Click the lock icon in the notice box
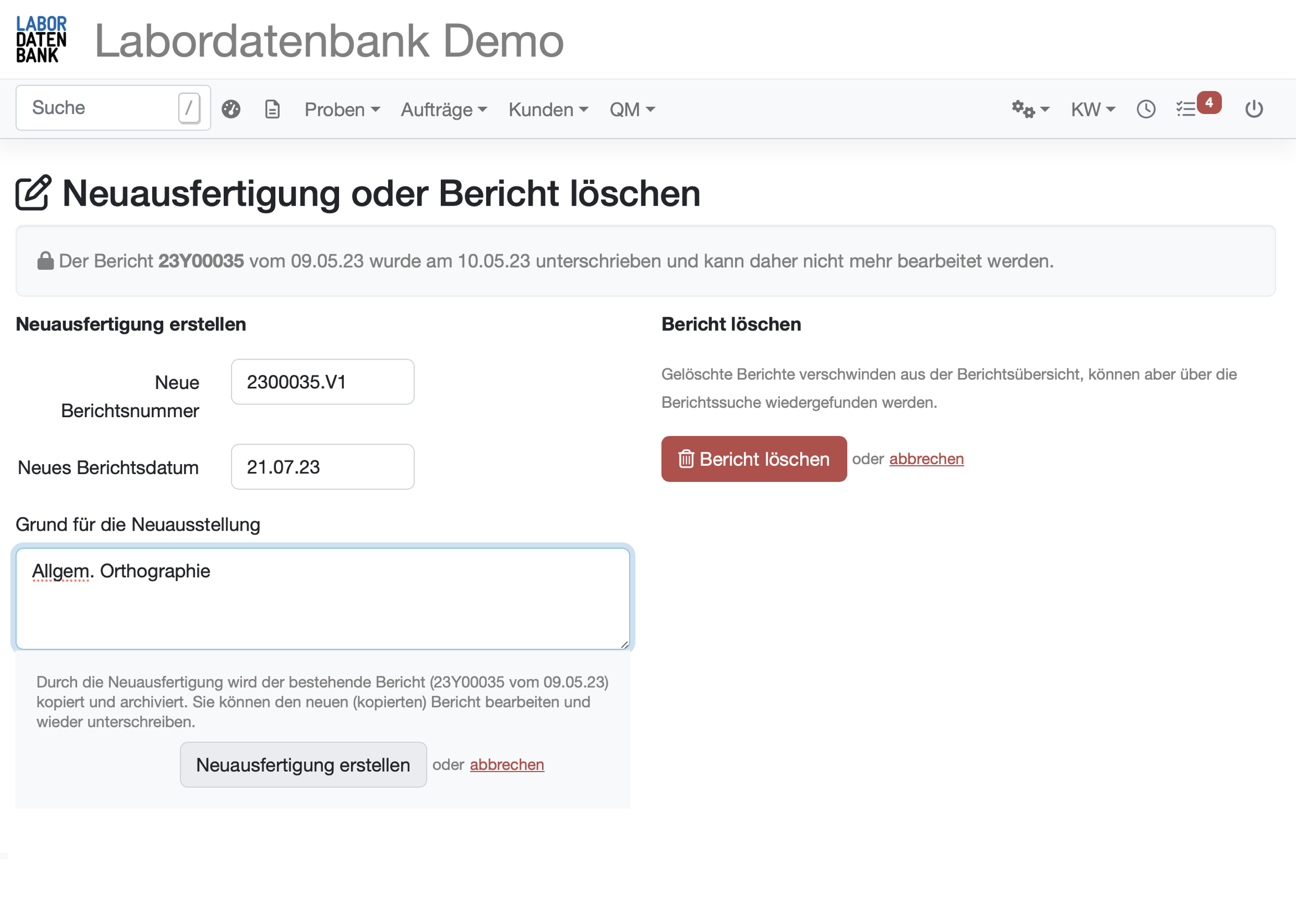 pos(45,260)
